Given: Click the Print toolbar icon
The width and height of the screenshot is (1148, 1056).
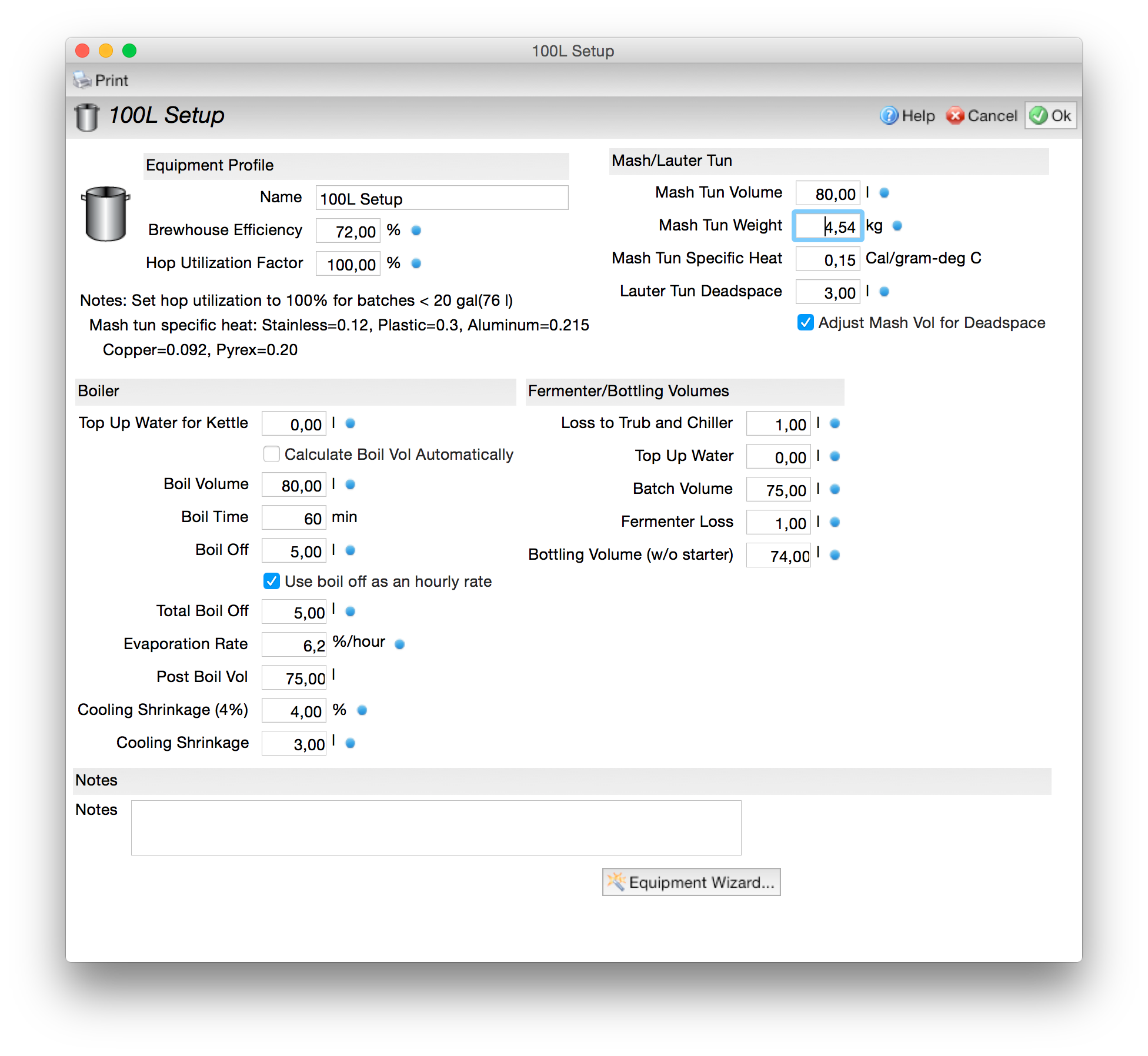Looking at the screenshot, I should [x=82, y=80].
